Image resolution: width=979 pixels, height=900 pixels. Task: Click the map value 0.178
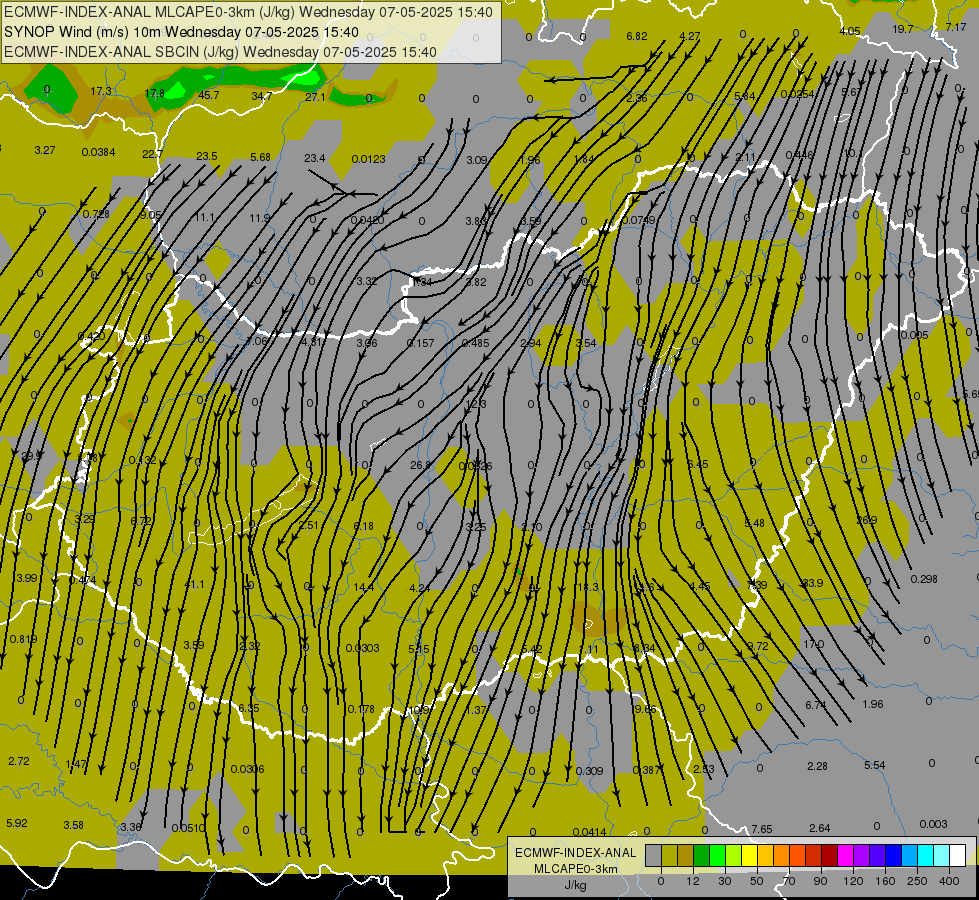tap(361, 709)
